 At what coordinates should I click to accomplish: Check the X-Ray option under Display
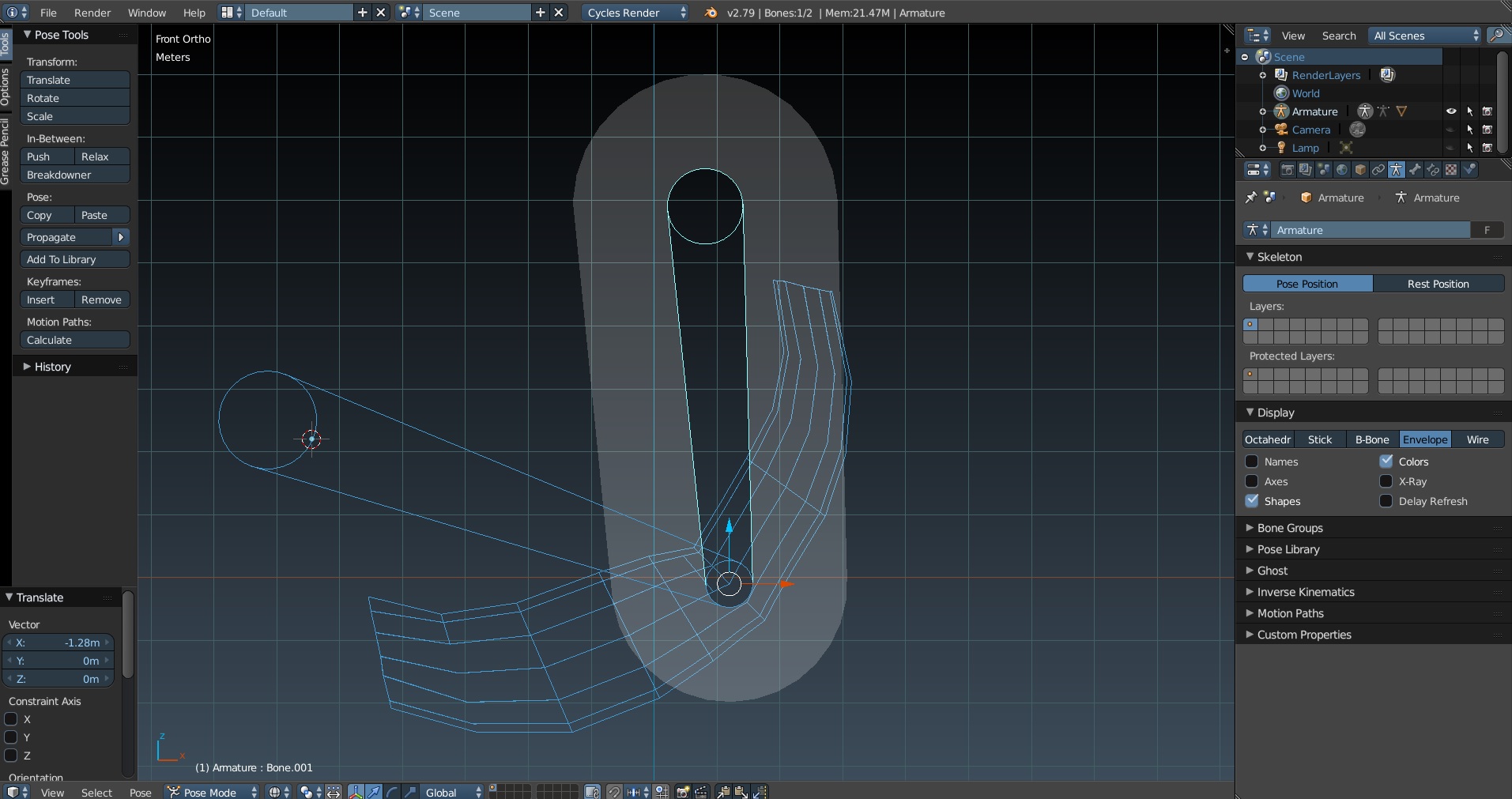pos(1386,481)
